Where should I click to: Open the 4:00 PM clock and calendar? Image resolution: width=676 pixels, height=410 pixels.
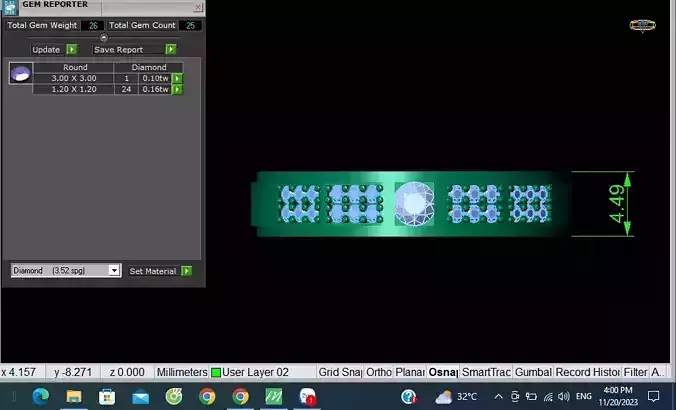point(618,396)
